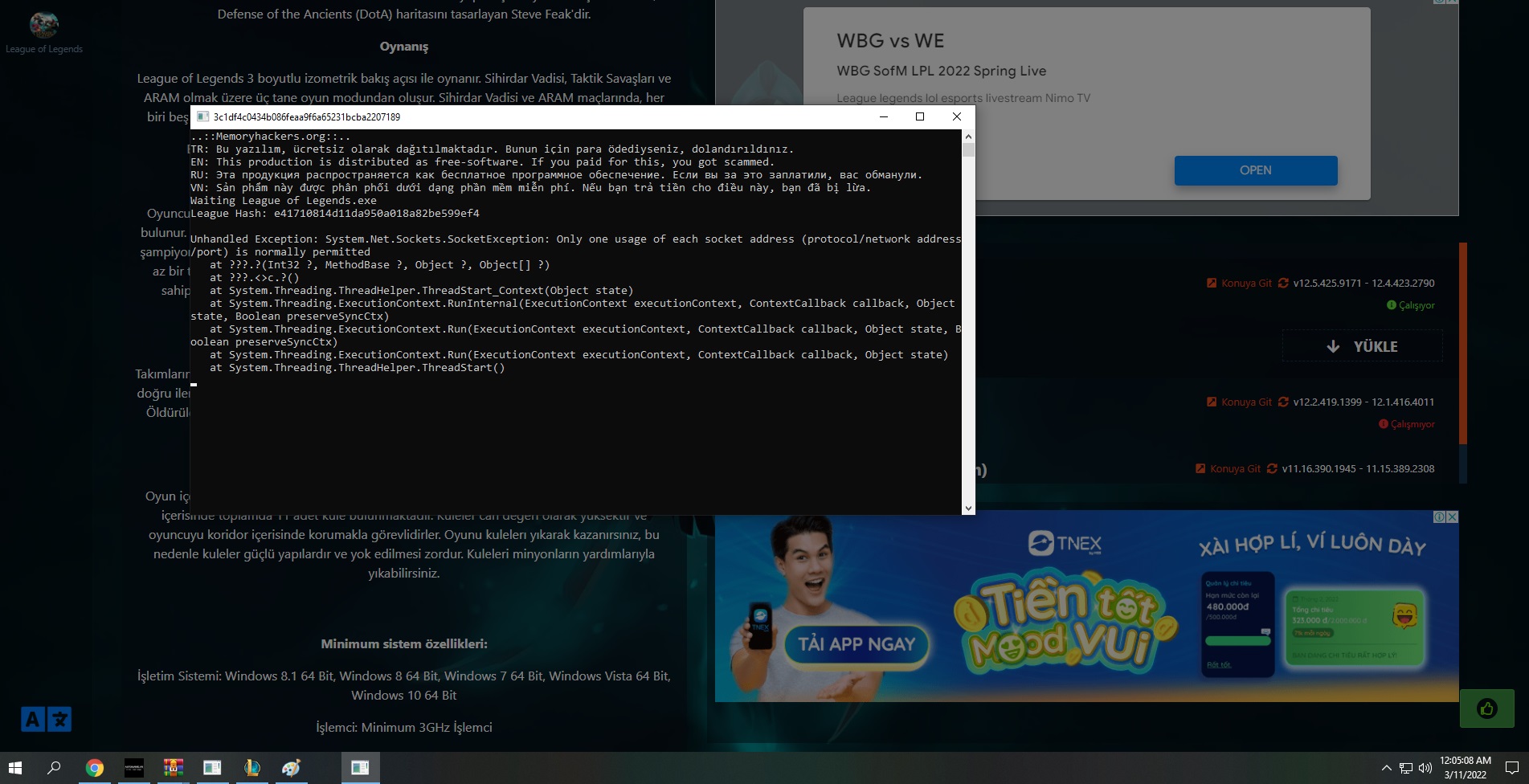Open Konuya Git link for v12.2.419.1399
Image resolution: width=1529 pixels, height=784 pixels.
coord(1246,402)
